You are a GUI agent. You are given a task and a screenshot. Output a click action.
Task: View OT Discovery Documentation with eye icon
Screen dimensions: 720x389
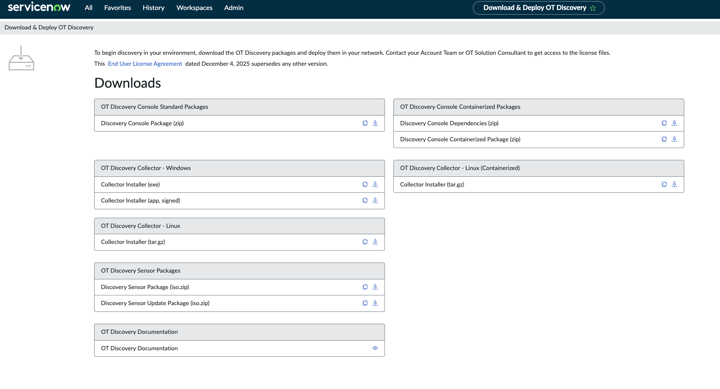click(x=375, y=348)
